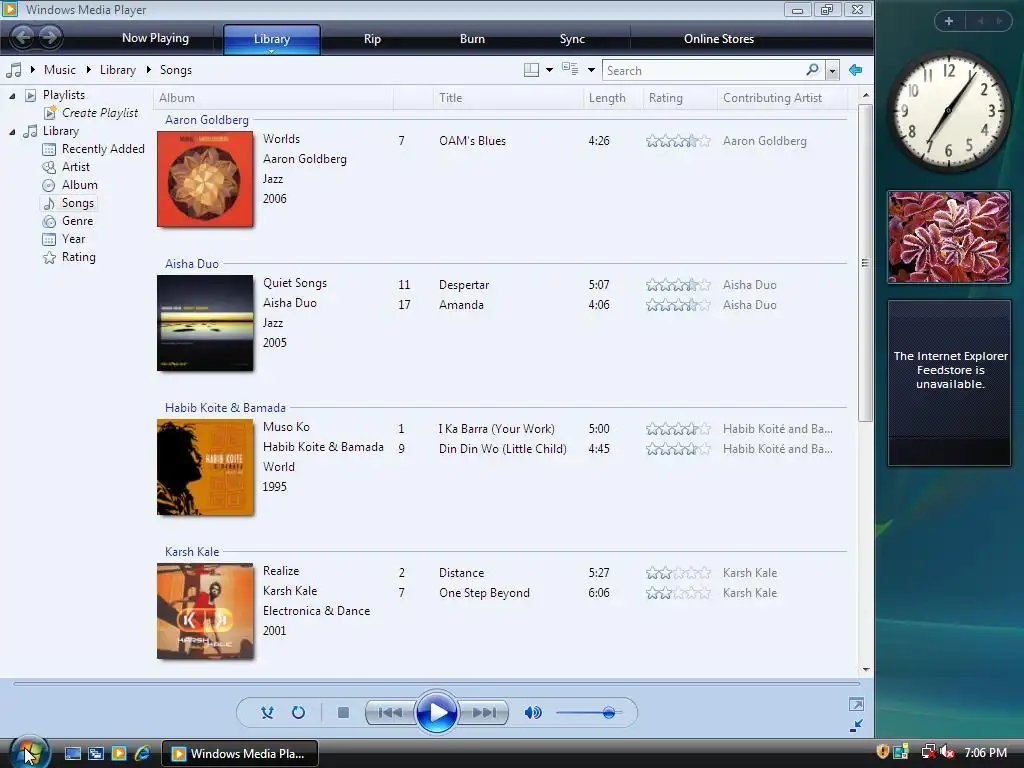
Task: Click in the Search box
Action: (x=704, y=71)
